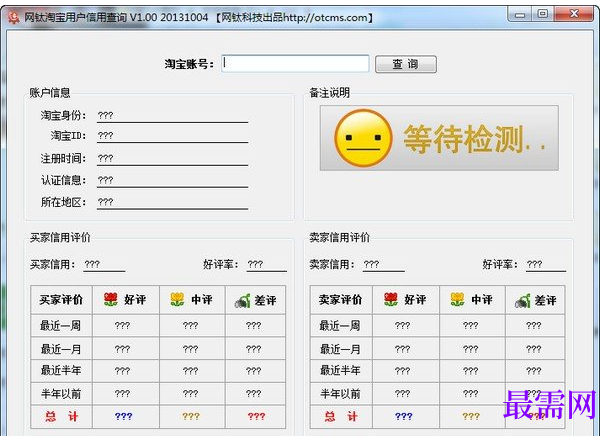Click 最近半年 差评 cell in 买家评价 table
The width and height of the screenshot is (615, 436).
pyautogui.click(x=253, y=371)
